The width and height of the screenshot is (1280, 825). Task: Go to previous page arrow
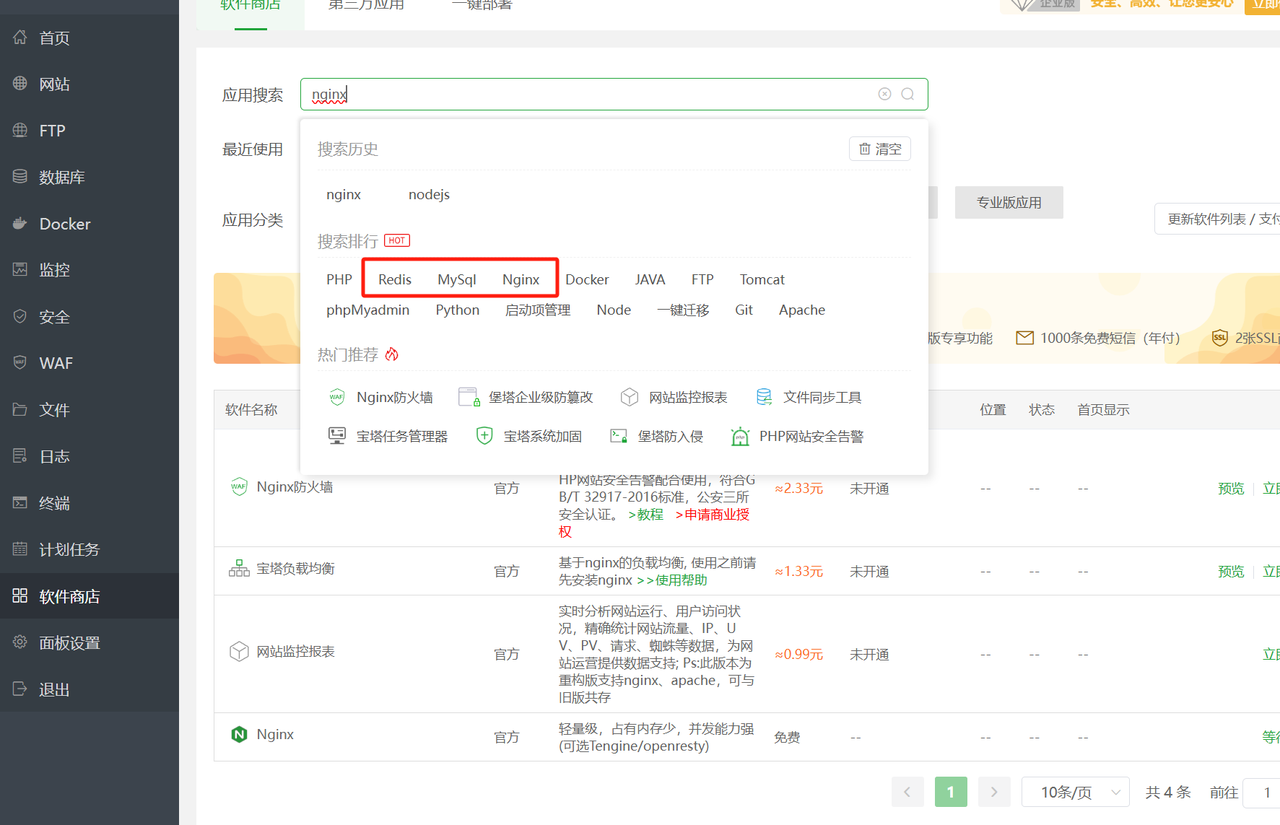(907, 792)
